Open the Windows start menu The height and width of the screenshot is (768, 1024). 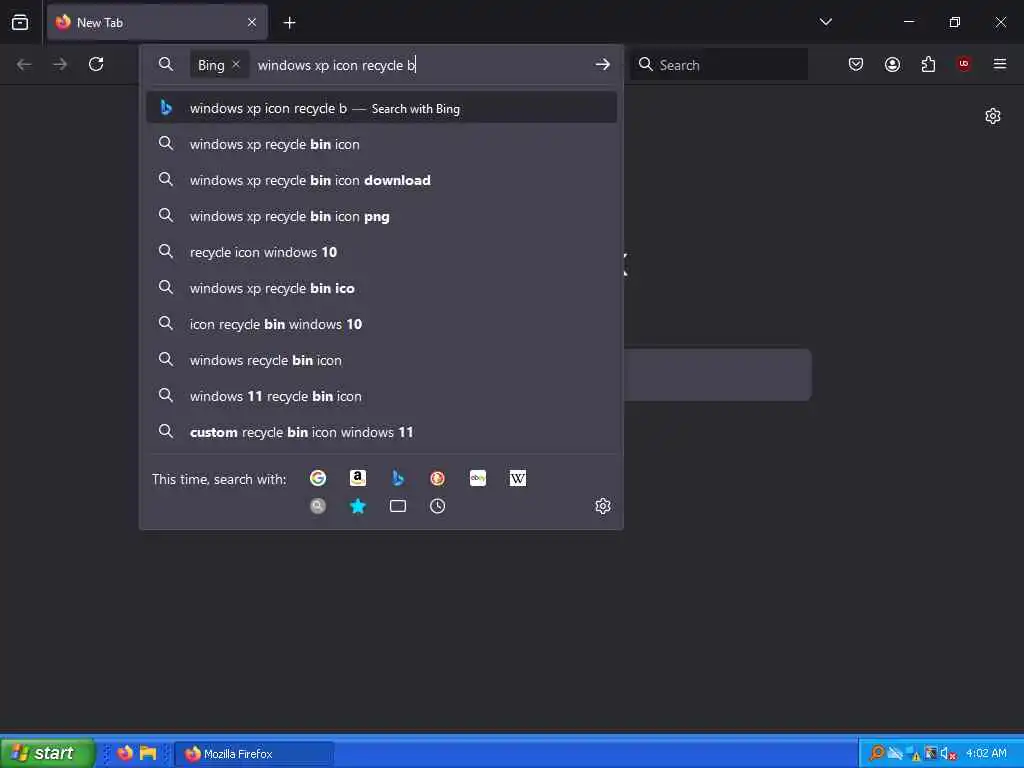(47, 753)
